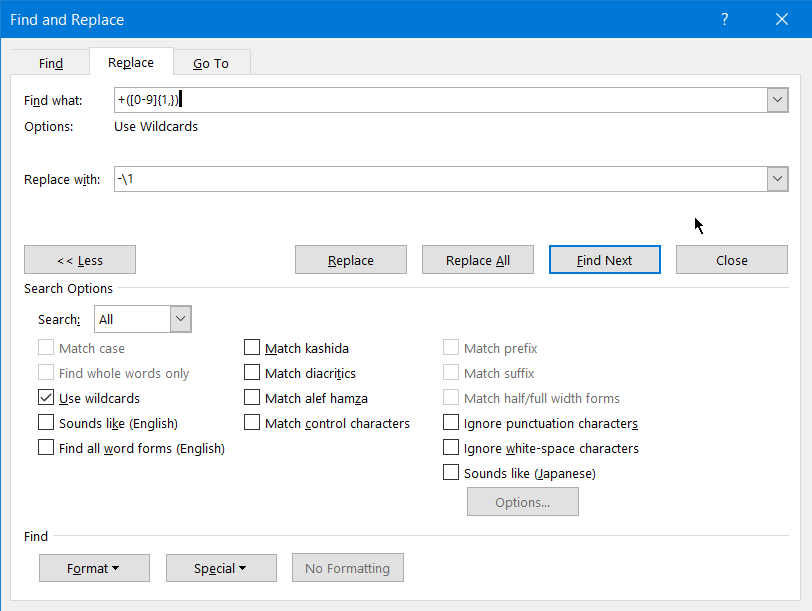Enable the Match kashida checkbox
Viewport: 812px width, 611px height.
pos(252,347)
